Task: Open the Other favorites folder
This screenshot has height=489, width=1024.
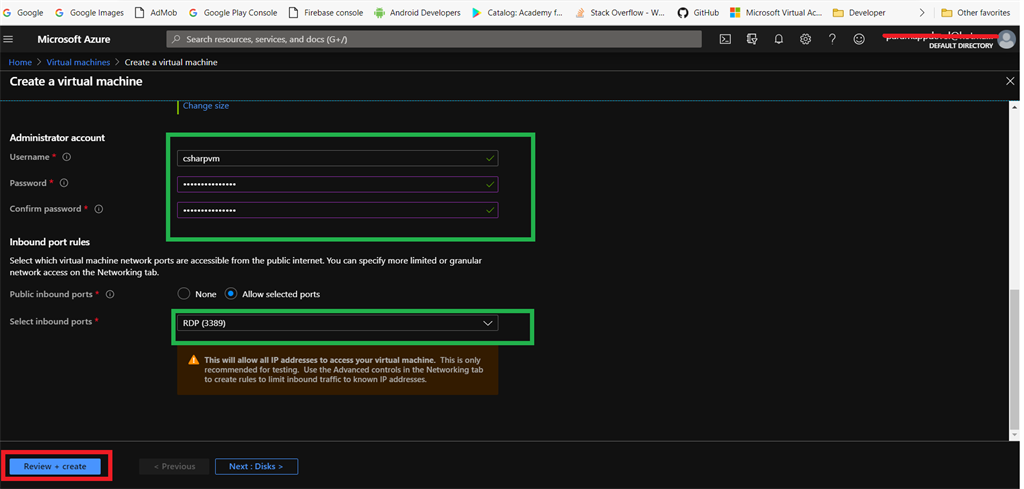Action: click(x=976, y=12)
